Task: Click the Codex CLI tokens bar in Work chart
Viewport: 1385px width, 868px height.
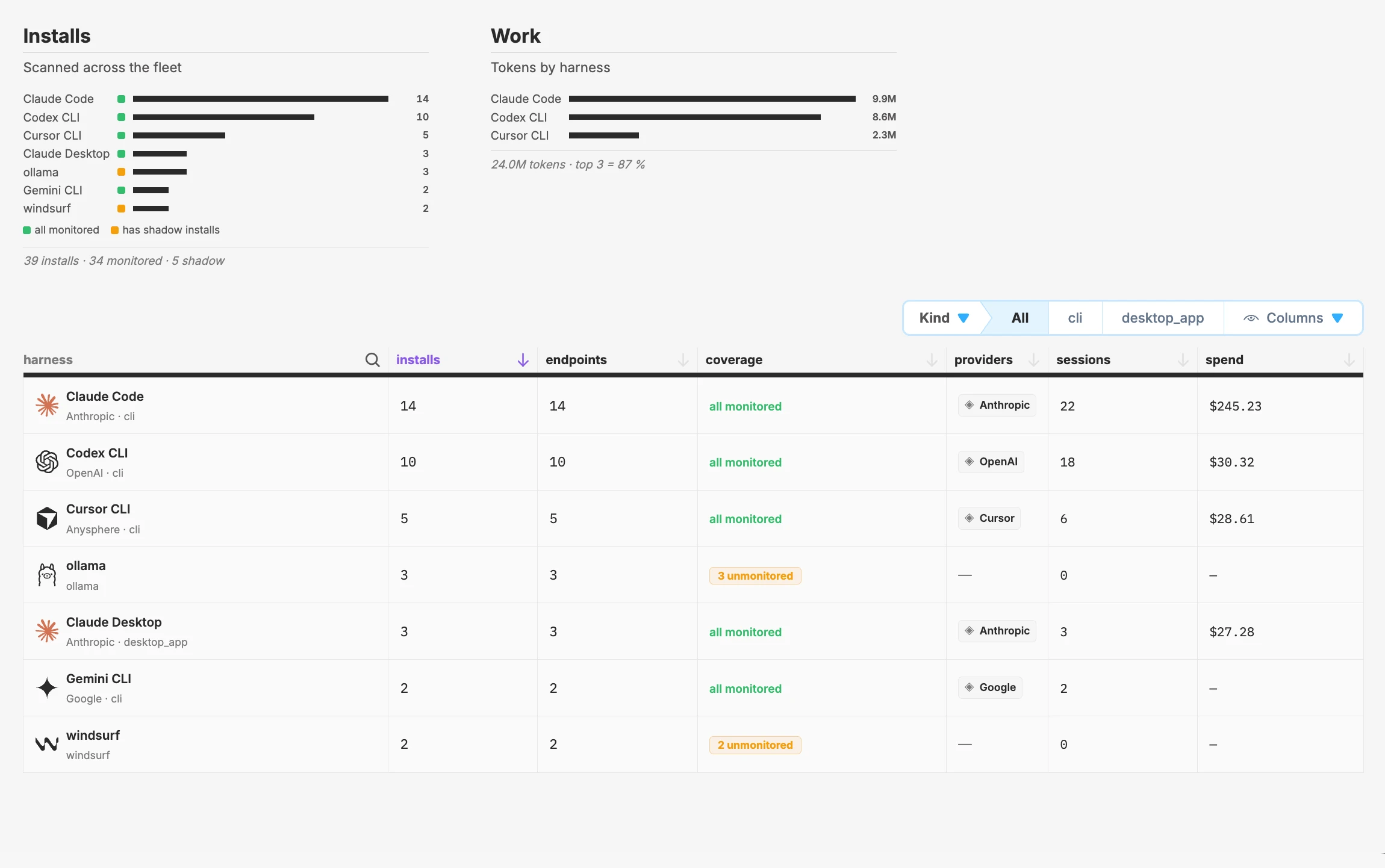Action: [695, 117]
